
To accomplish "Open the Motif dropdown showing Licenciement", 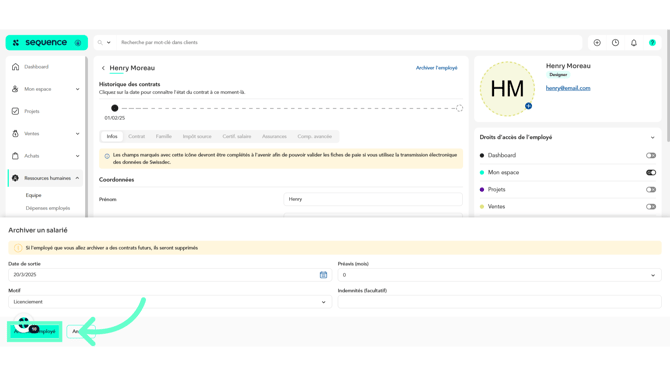I will click(x=170, y=302).
